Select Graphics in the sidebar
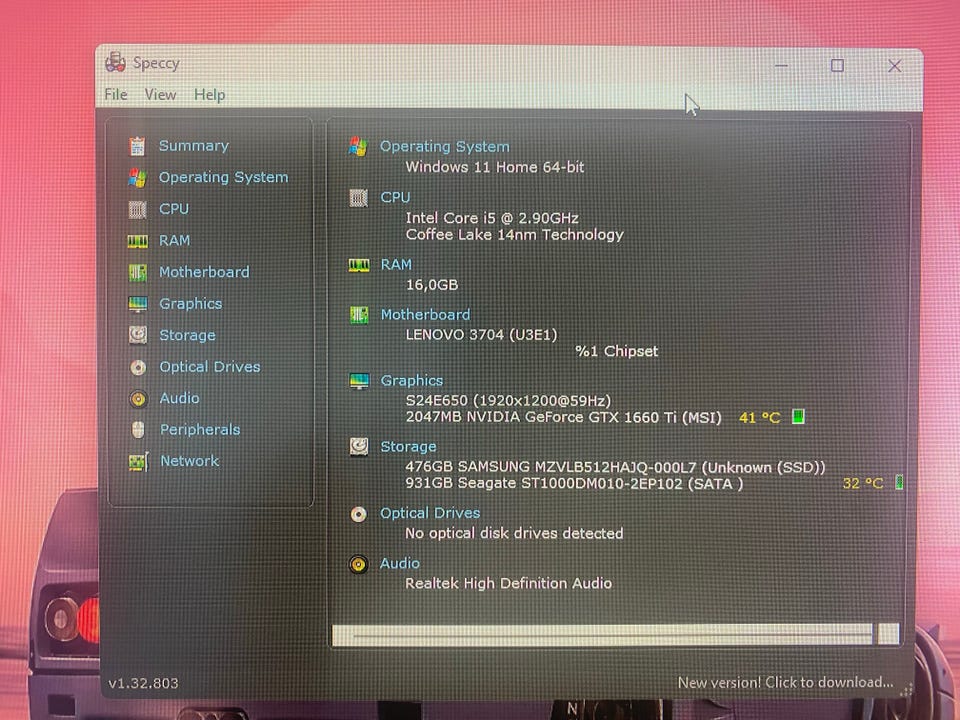960x720 pixels. [x=190, y=304]
